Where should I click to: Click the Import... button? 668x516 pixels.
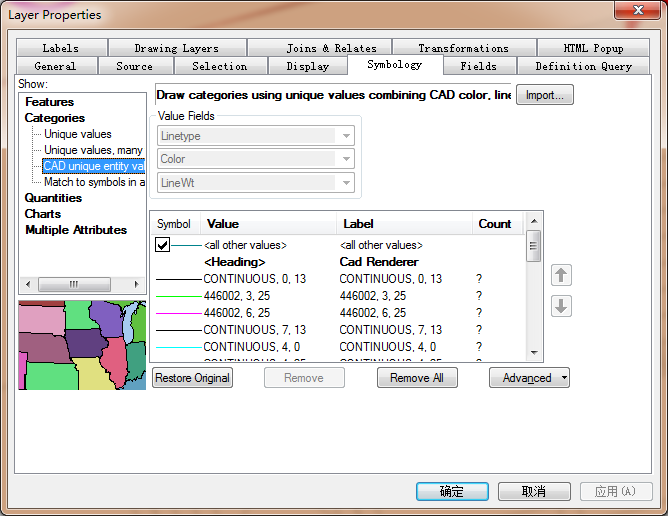544,95
